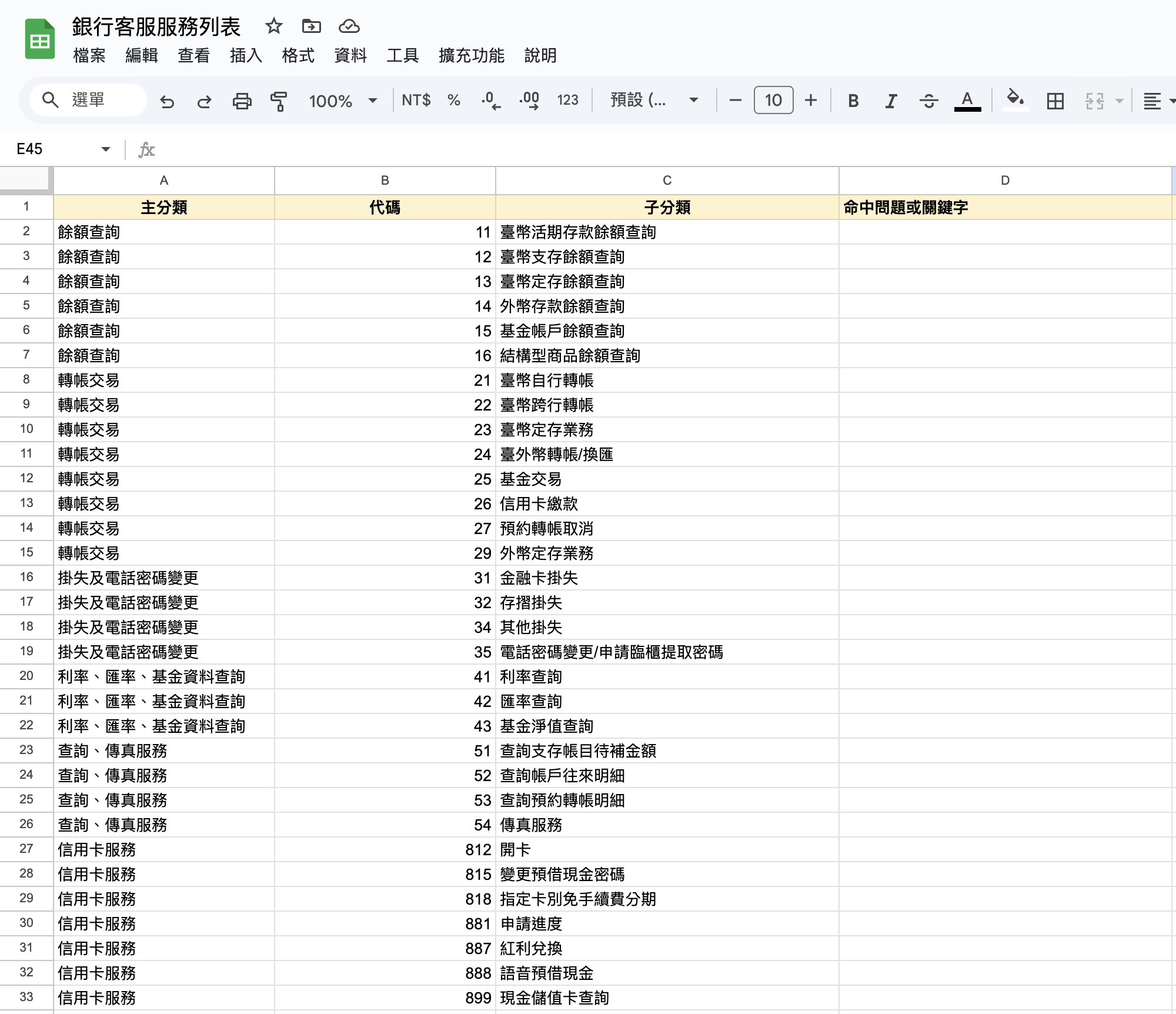Click the move to folder icon
1176x1014 pixels.
click(x=311, y=26)
